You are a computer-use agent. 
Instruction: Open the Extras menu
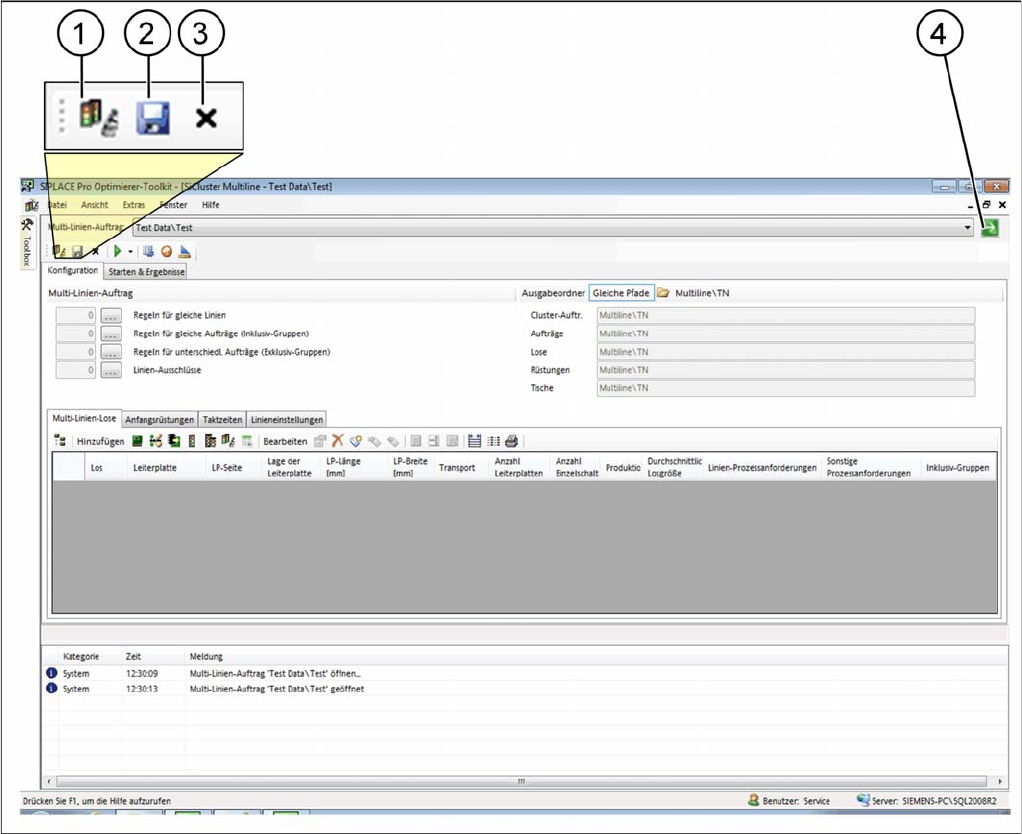(x=134, y=205)
